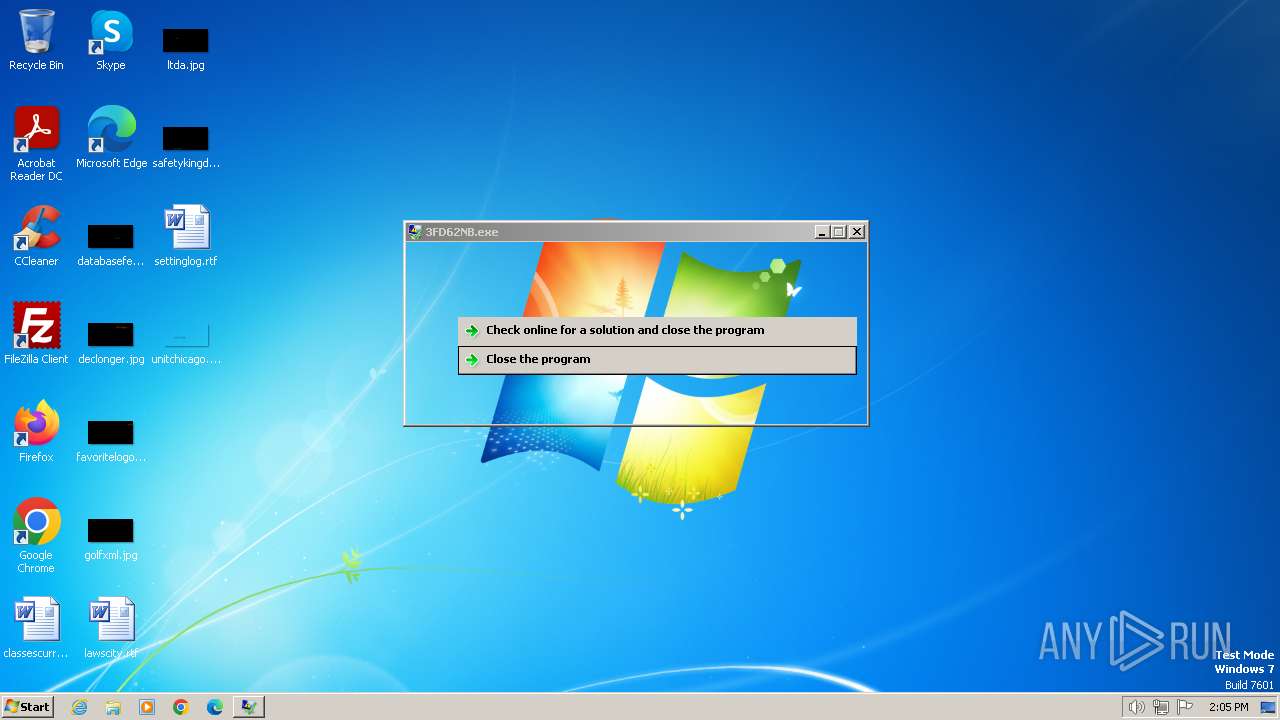Viewport: 1280px width, 720px height.
Task: Select the lawscity.rtf document icon
Action: [x=111, y=628]
